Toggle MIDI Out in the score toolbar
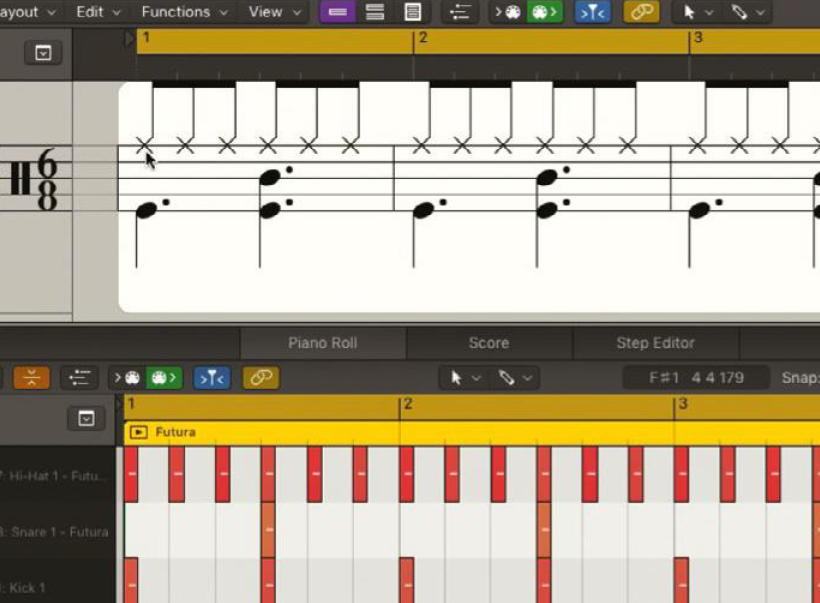 pyautogui.click(x=541, y=12)
